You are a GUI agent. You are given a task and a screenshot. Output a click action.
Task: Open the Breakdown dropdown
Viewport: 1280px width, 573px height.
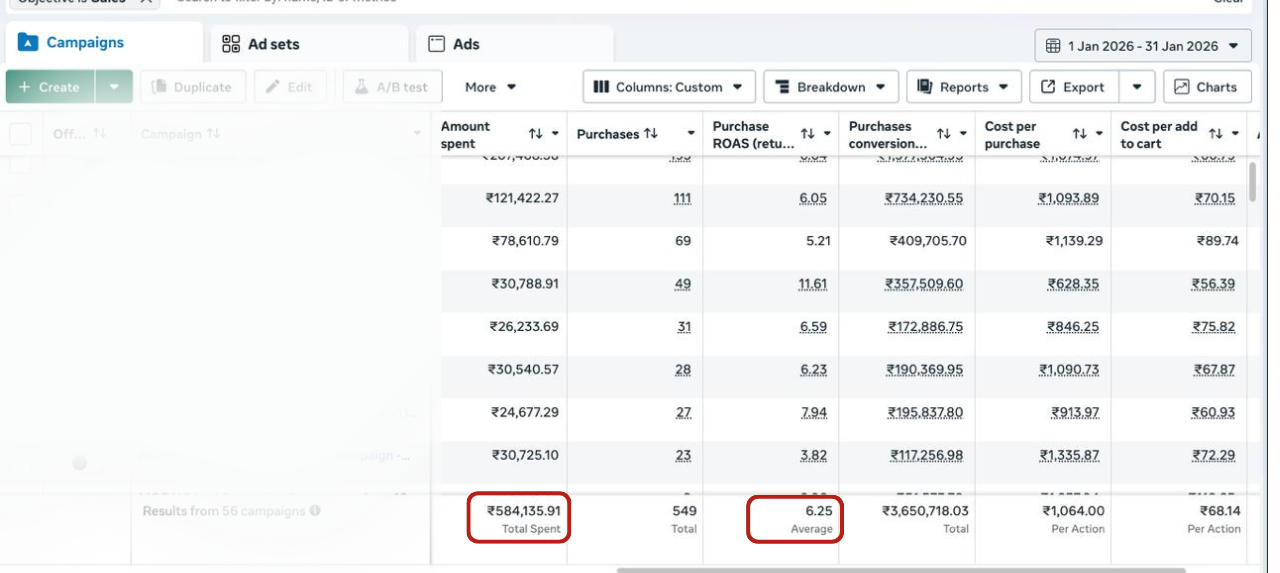point(830,87)
